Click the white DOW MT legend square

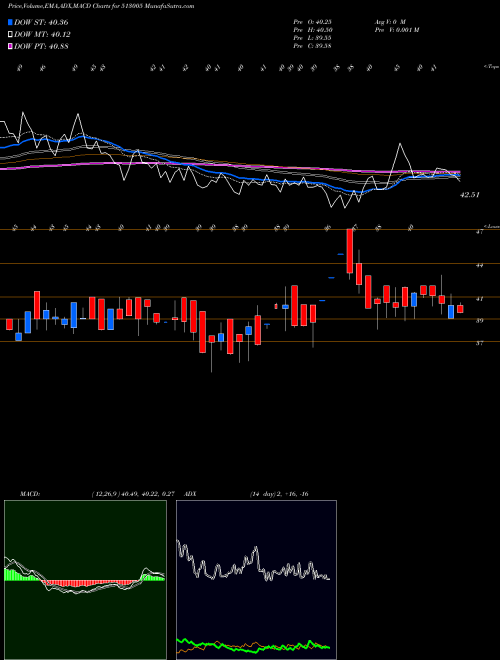coord(11,35)
